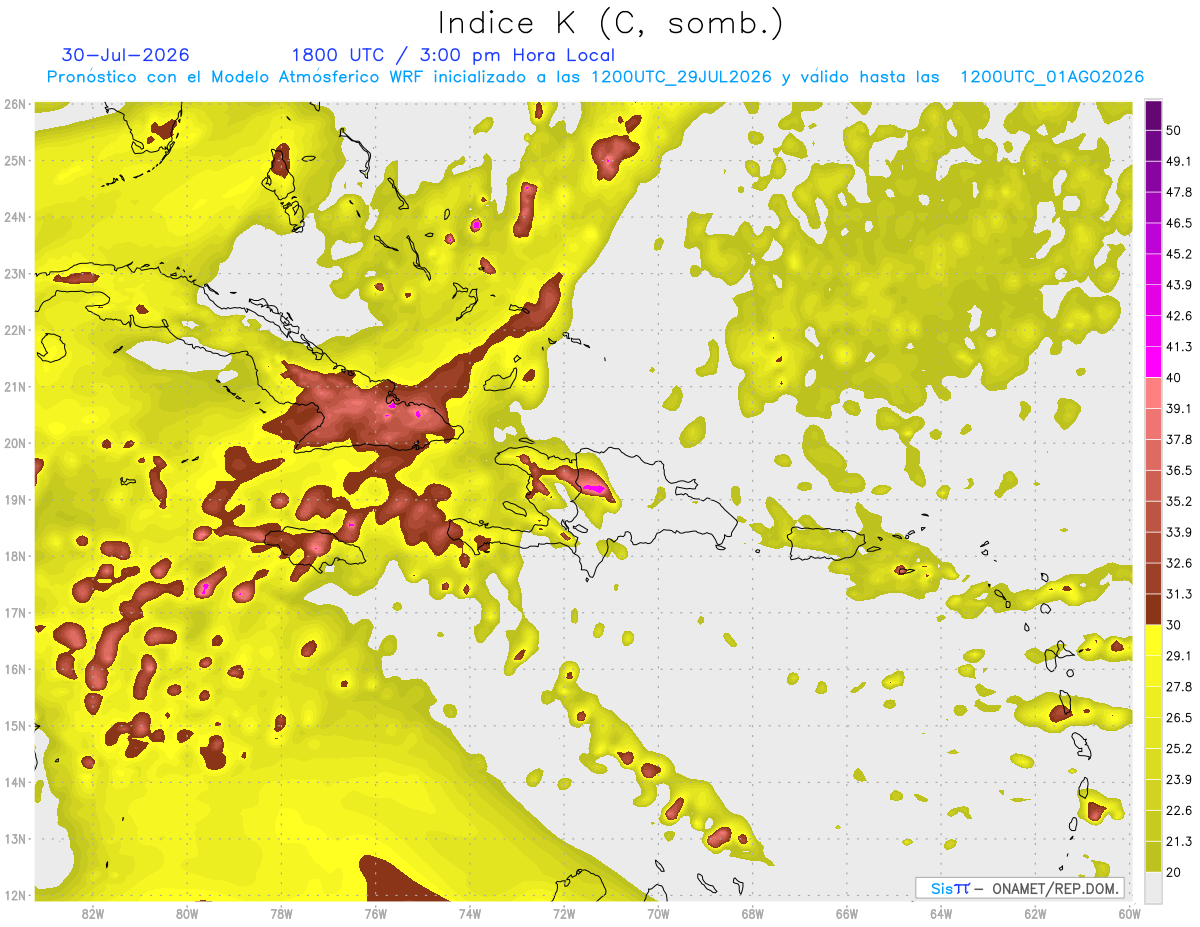
Task: Click the colorbar value '29.1'
Action: pos(1178,655)
